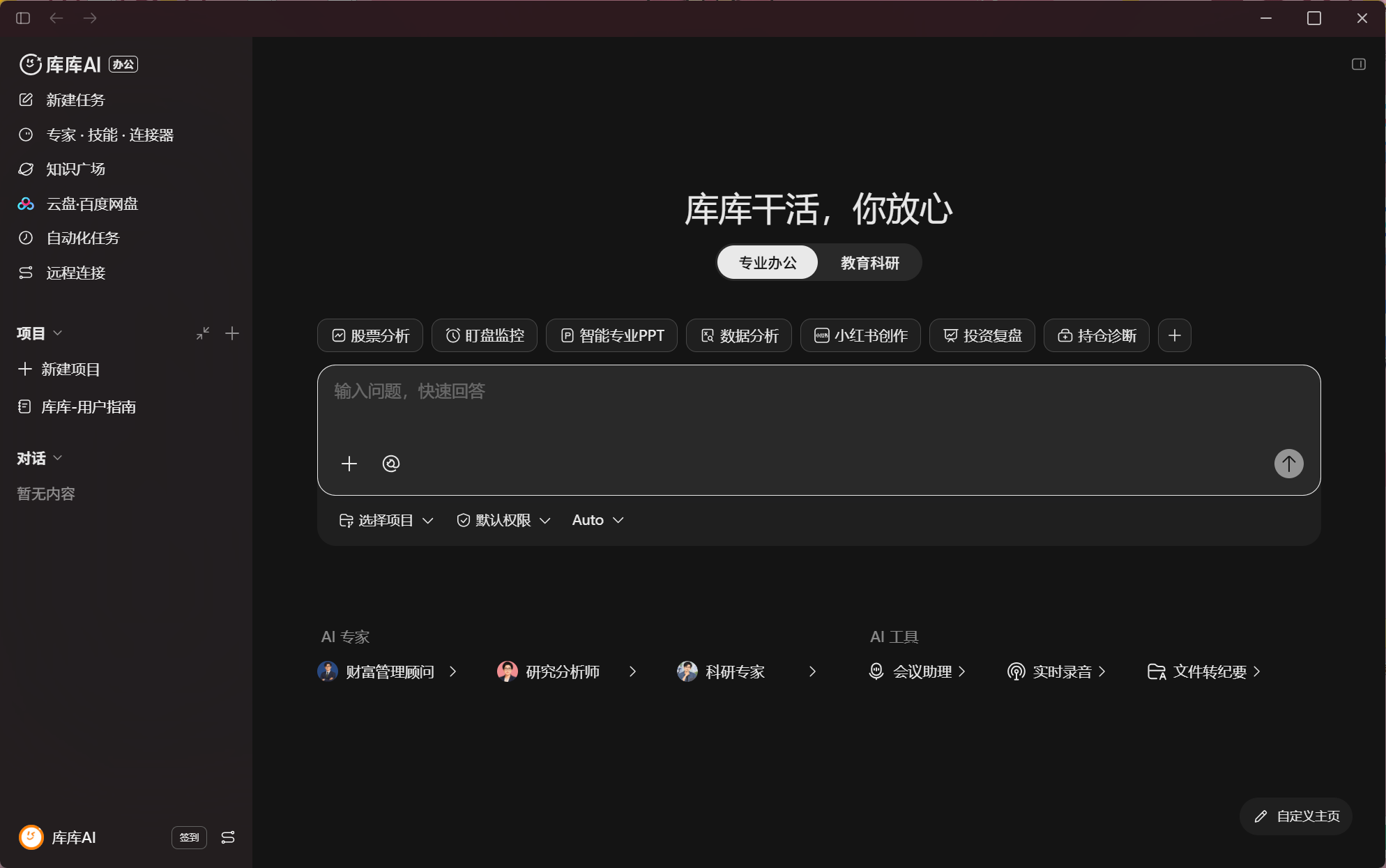Toggle the left sidebar panel icon
Image resolution: width=1386 pixels, height=868 pixels.
(x=23, y=18)
